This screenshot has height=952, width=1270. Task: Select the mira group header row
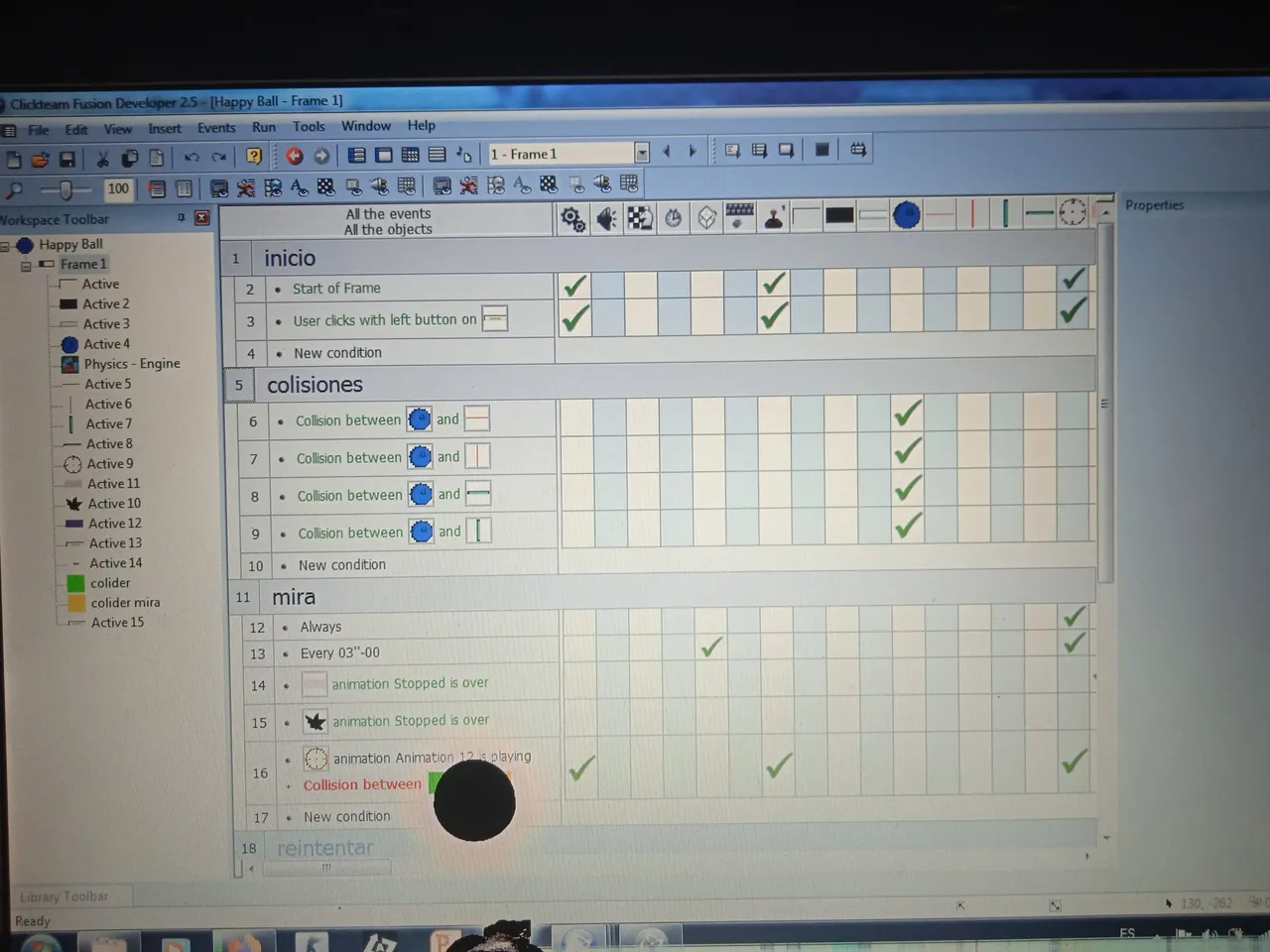coord(663,596)
